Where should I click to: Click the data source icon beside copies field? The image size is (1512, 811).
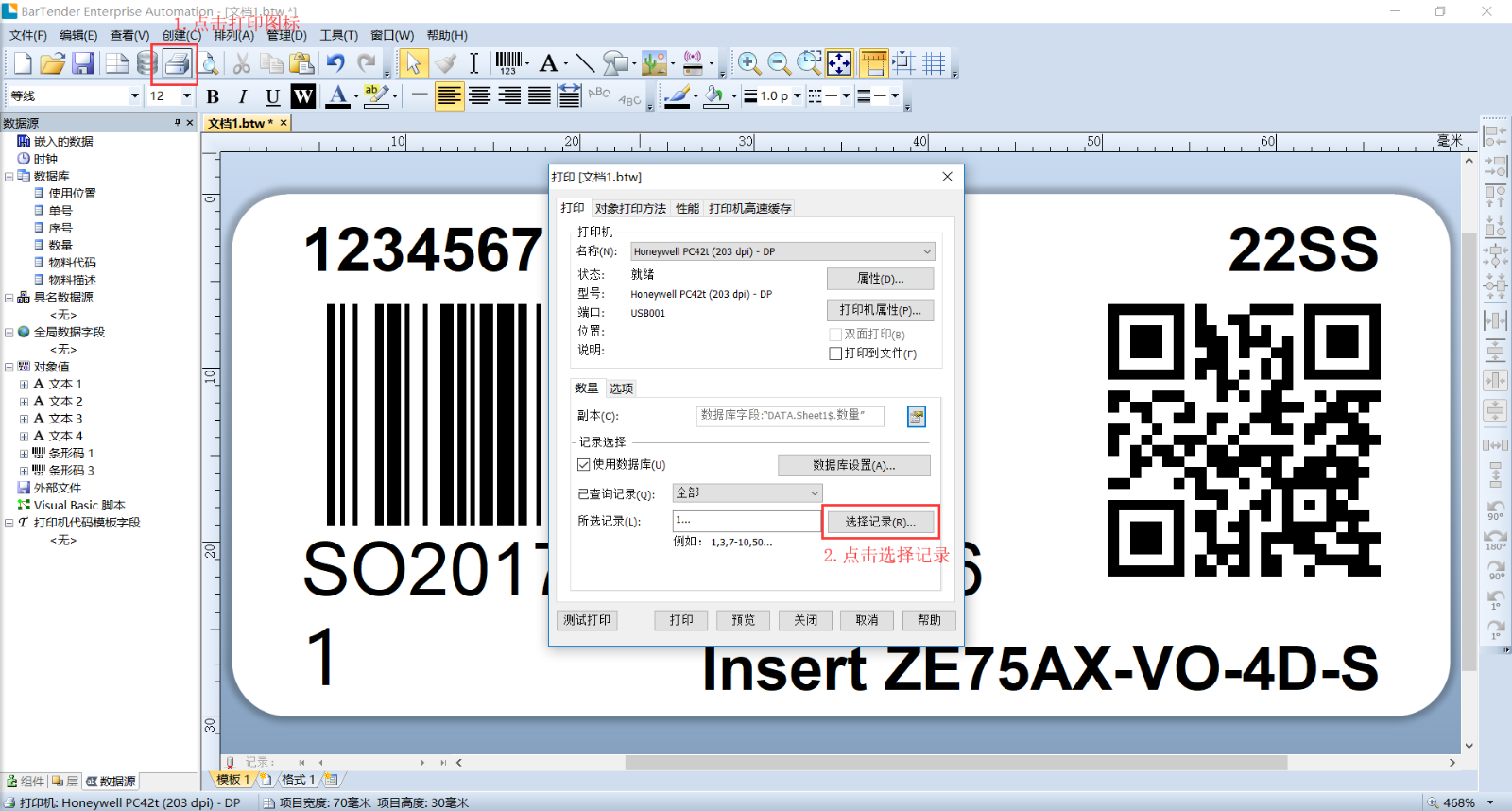[x=916, y=416]
